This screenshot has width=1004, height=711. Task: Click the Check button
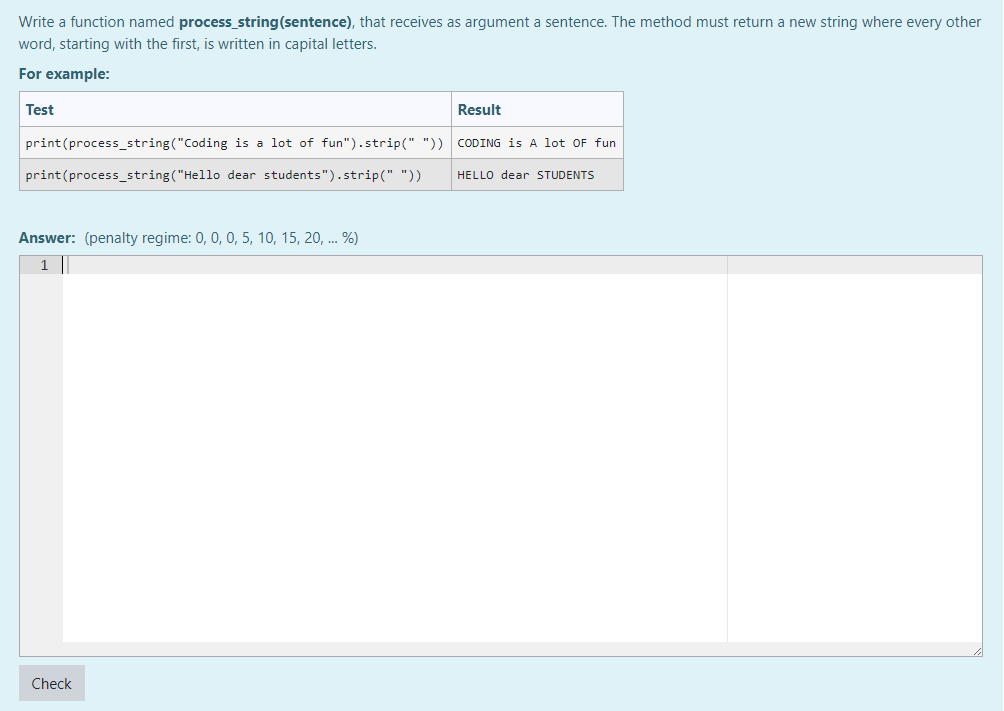[x=51, y=683]
